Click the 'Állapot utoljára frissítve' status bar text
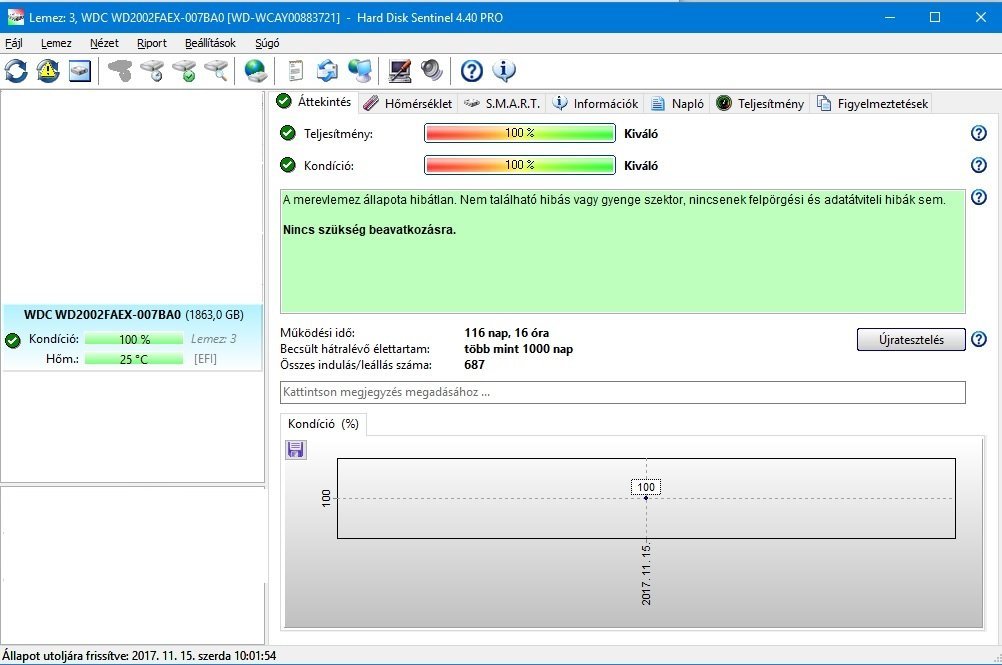1002x665 pixels. pyautogui.click(x=139, y=656)
